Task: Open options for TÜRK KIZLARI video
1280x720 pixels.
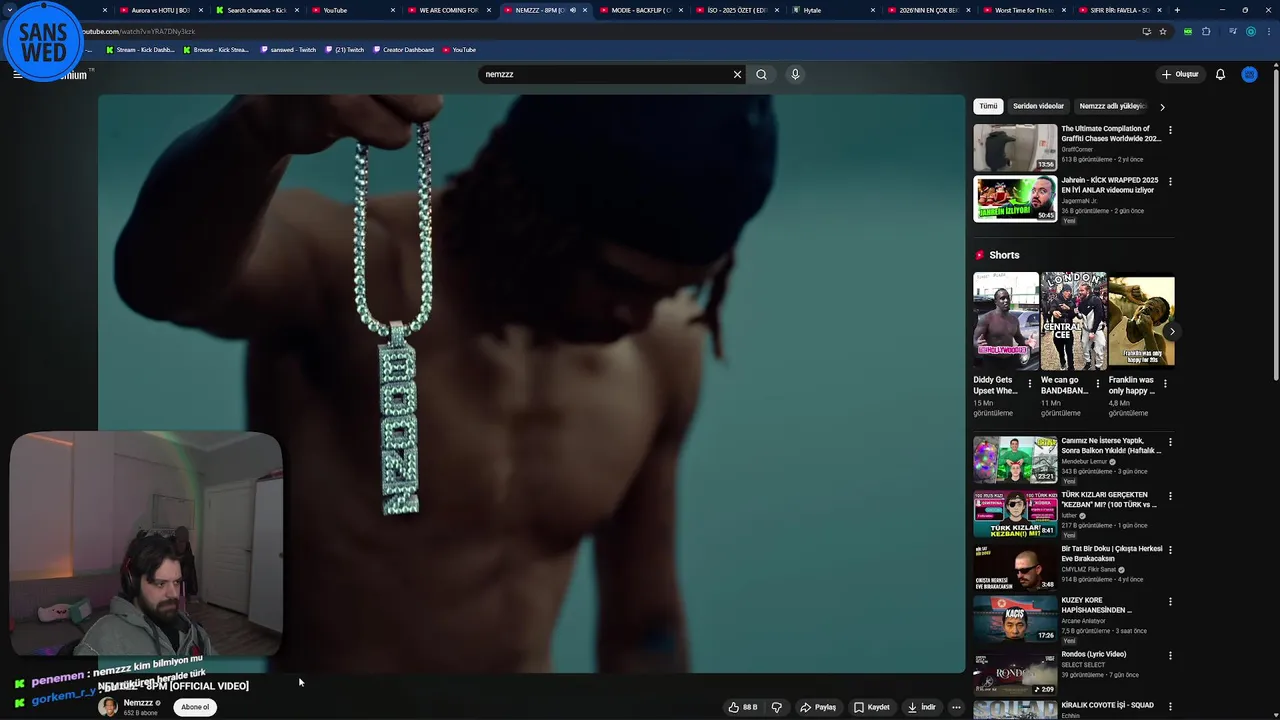Action: coord(1170,496)
